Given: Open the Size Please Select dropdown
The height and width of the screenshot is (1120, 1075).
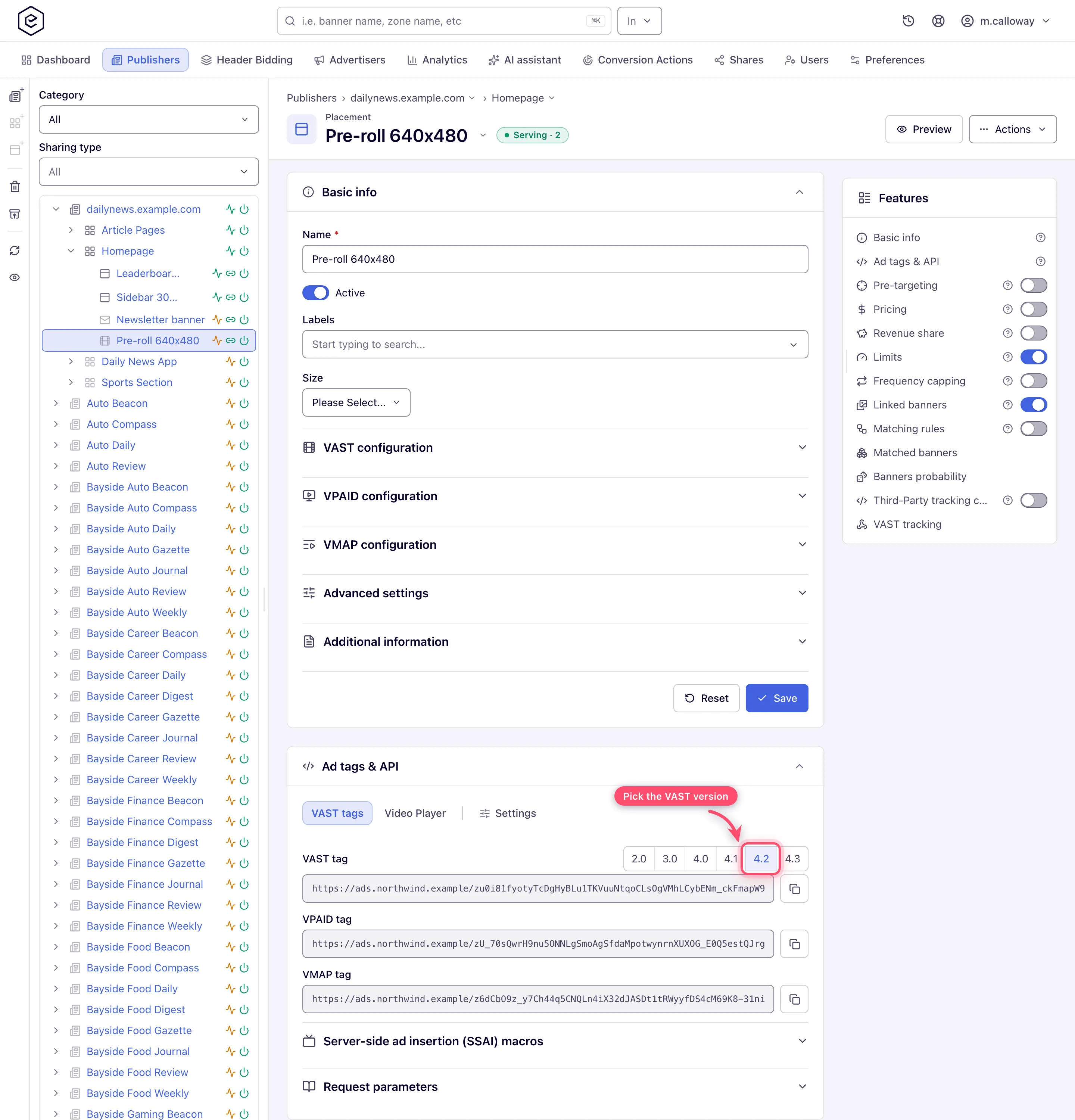Looking at the screenshot, I should (356, 403).
